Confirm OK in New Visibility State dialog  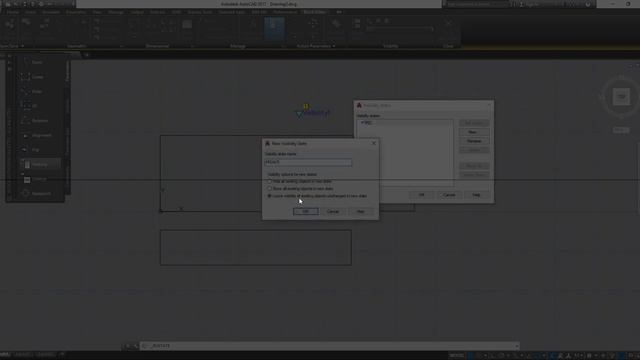[305, 211]
